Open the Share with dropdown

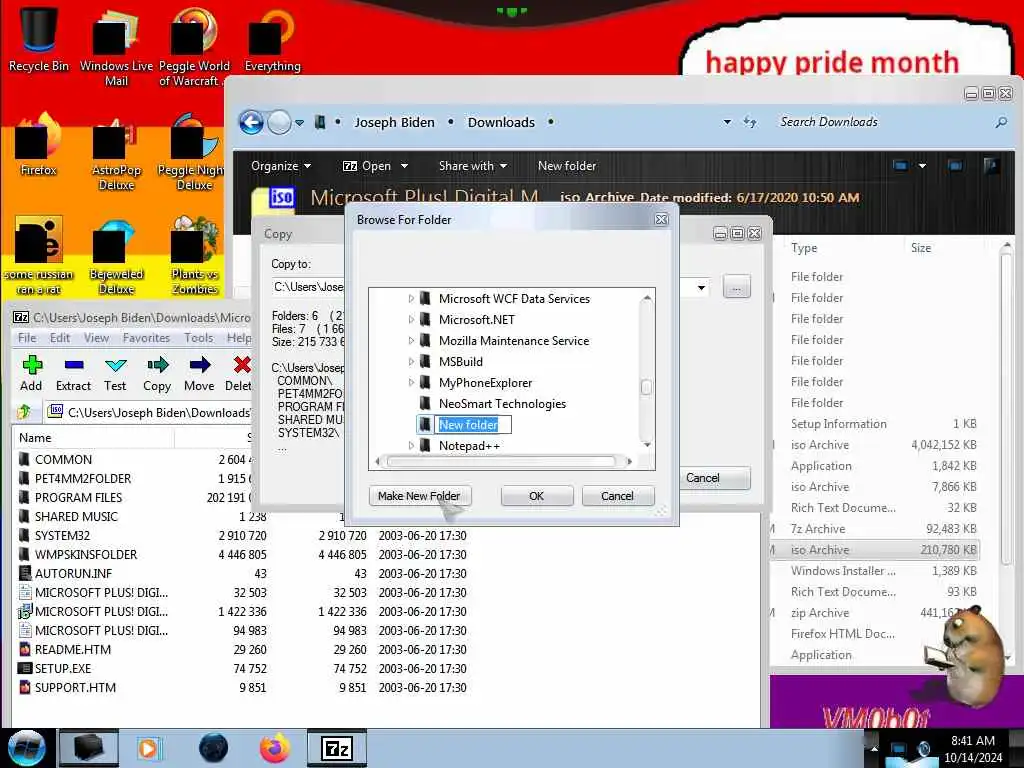pos(473,166)
